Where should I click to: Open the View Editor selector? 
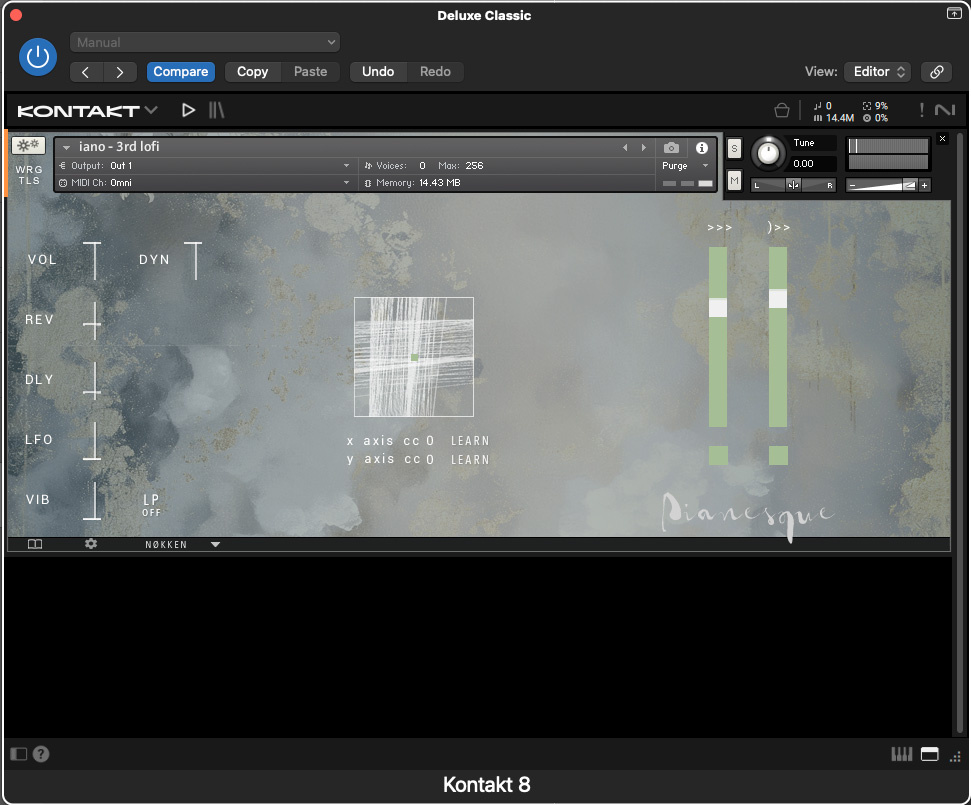[879, 72]
